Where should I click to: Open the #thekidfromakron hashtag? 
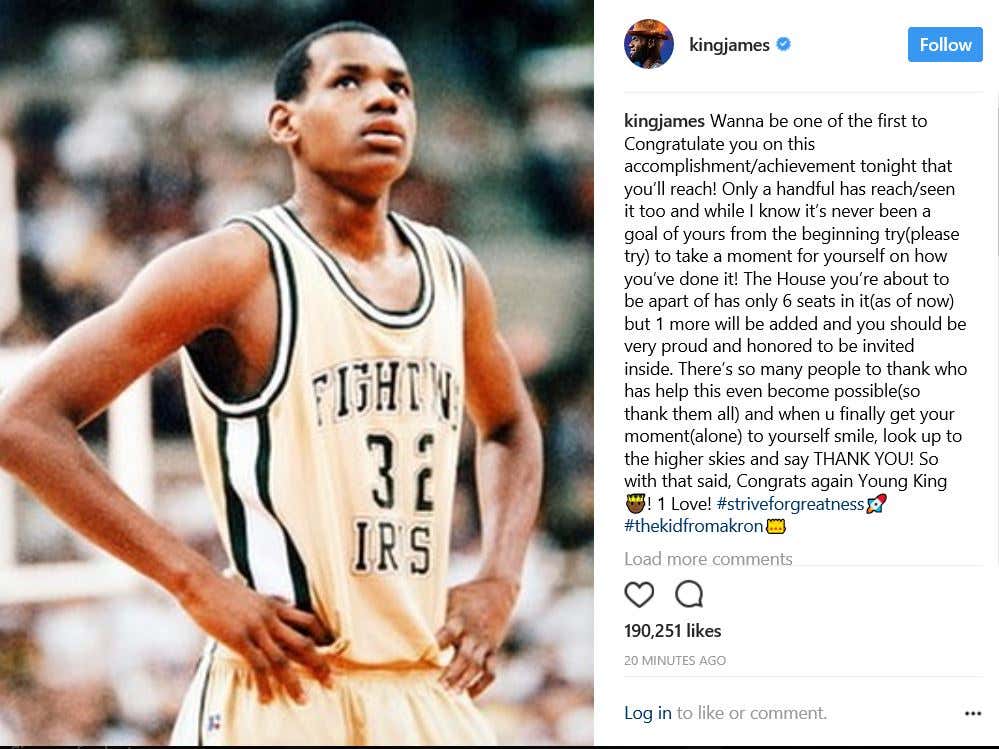click(693, 526)
